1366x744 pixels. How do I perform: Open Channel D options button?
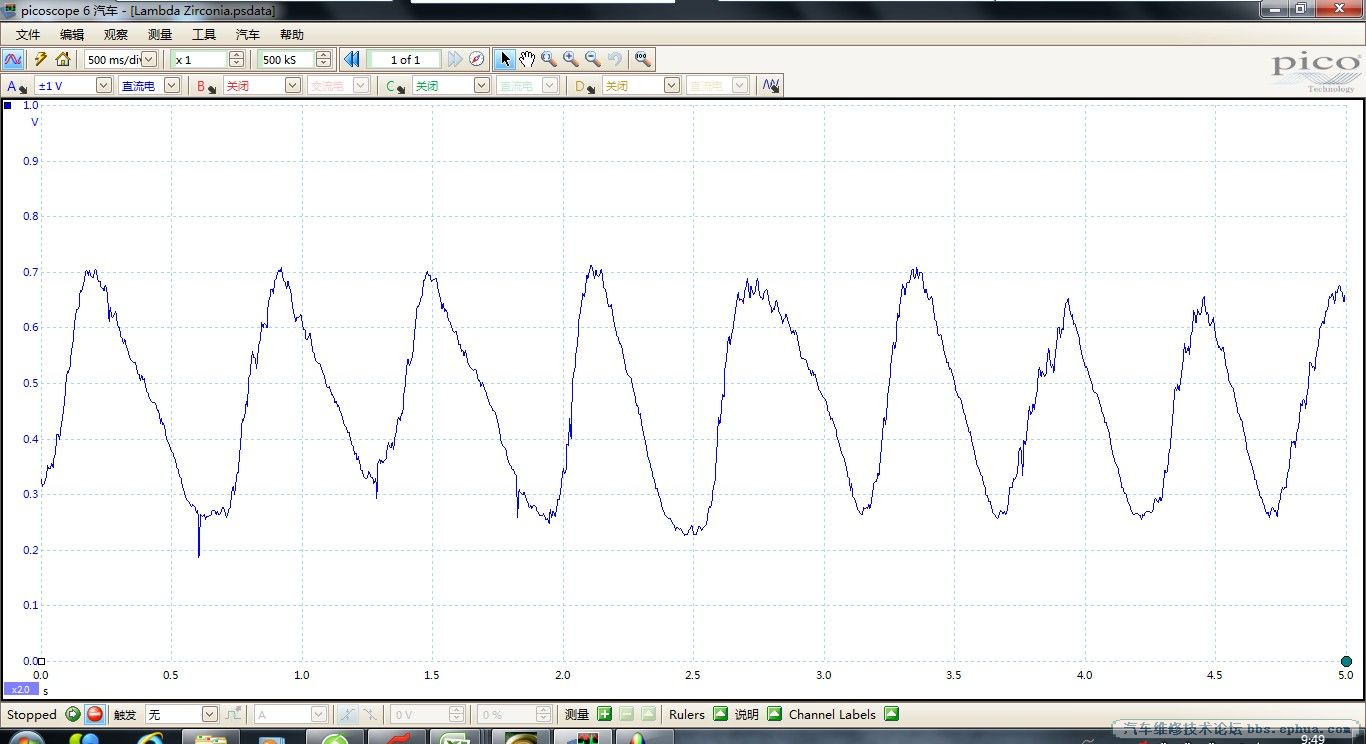pyautogui.click(x=585, y=86)
